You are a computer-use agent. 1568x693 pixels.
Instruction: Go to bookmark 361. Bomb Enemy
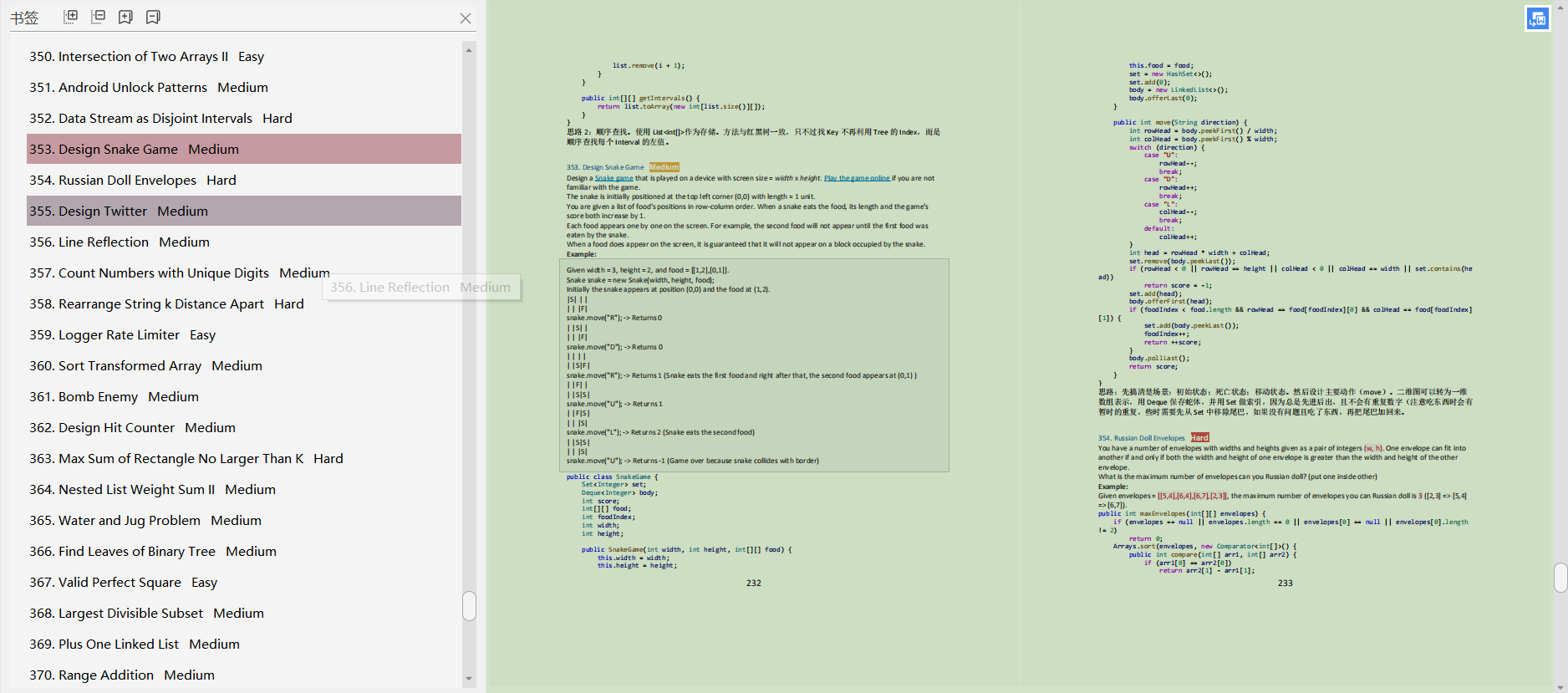[244, 397]
